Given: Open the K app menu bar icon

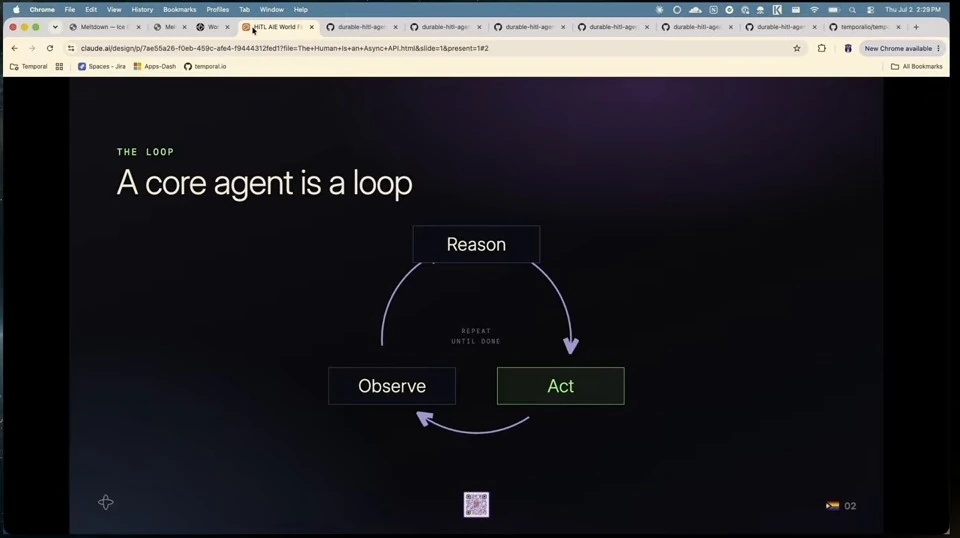Looking at the screenshot, I should pos(777,10).
